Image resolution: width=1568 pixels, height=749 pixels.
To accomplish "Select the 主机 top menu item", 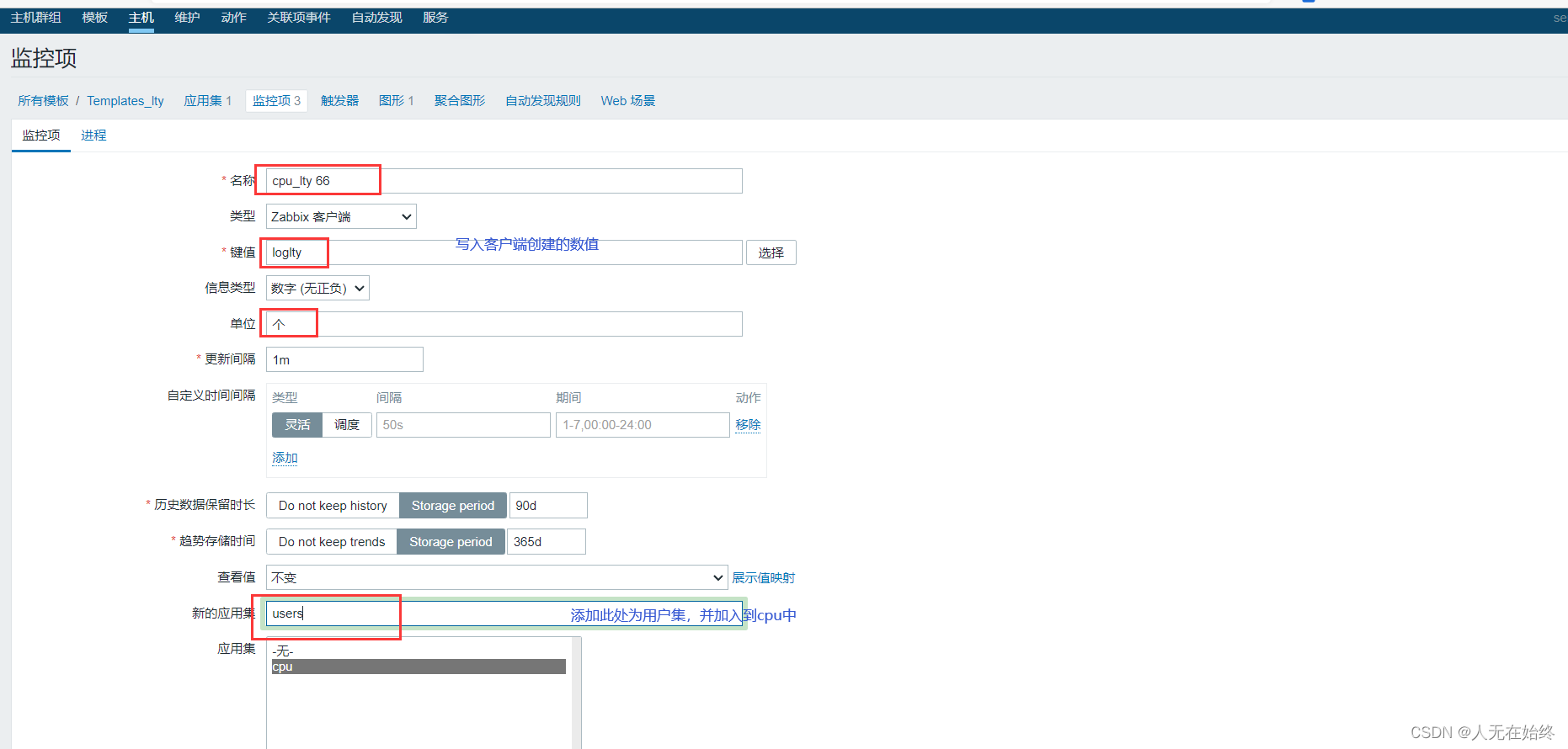I will tap(141, 18).
